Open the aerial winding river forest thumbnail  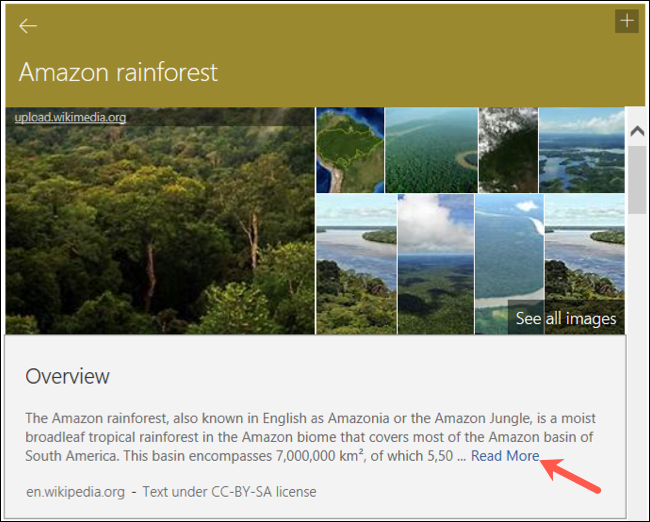[431, 150]
